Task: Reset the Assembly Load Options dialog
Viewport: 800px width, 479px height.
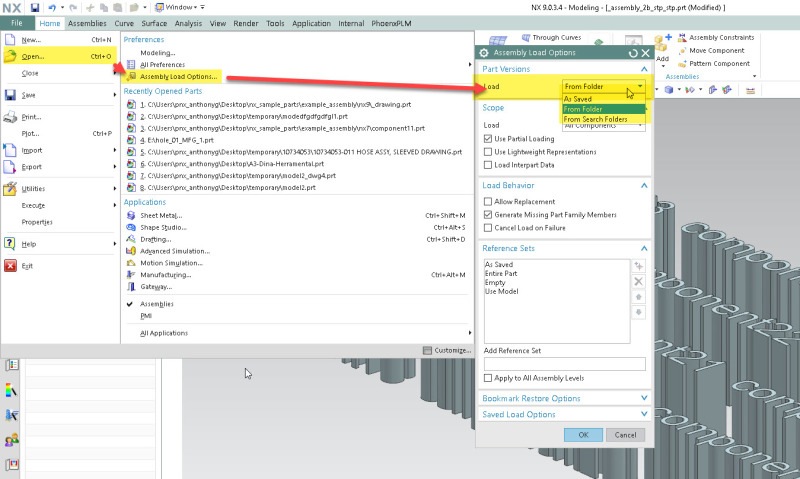Action: (633, 53)
